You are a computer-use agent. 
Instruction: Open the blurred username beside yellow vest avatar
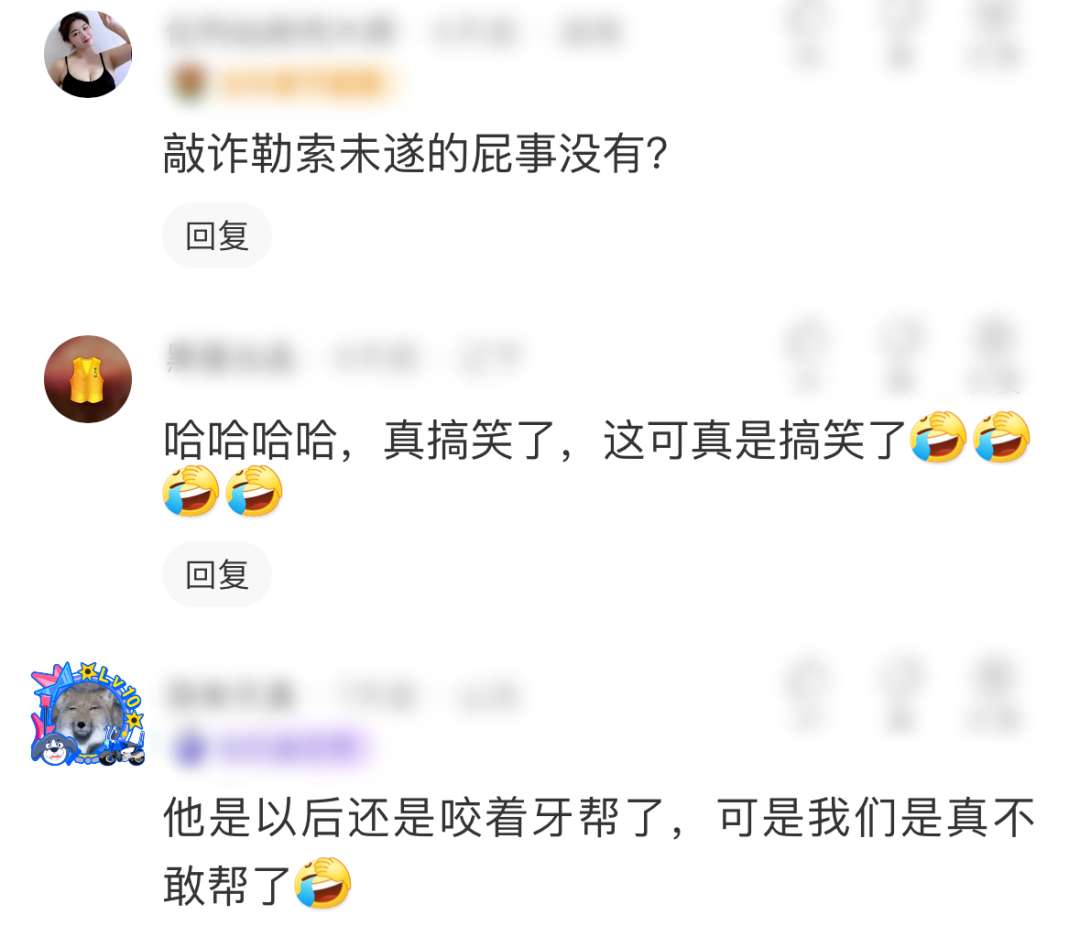tap(230, 357)
